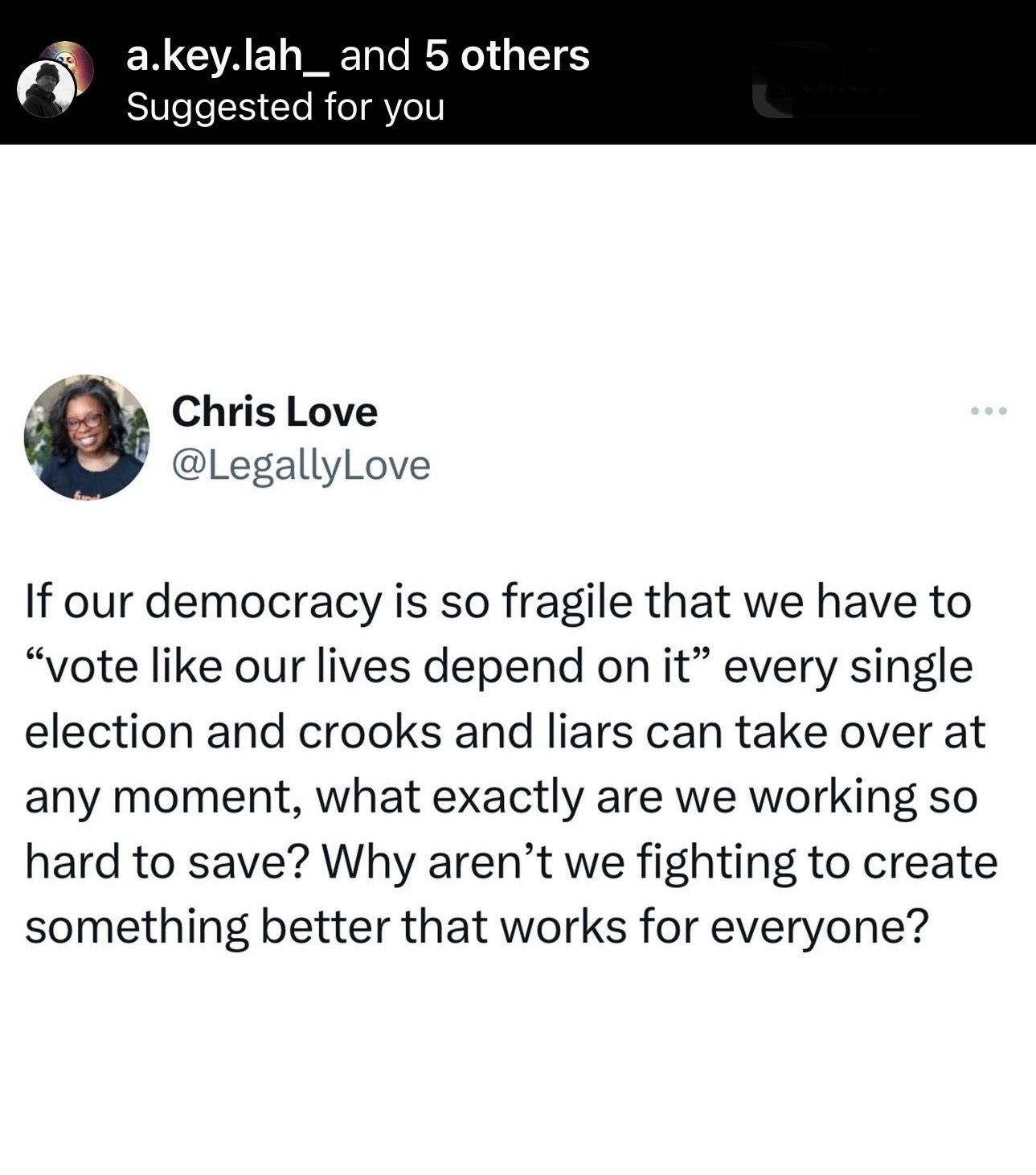1036x1175 pixels.
Task: Tap 'something better that works for everyone?'
Action: tap(477, 927)
